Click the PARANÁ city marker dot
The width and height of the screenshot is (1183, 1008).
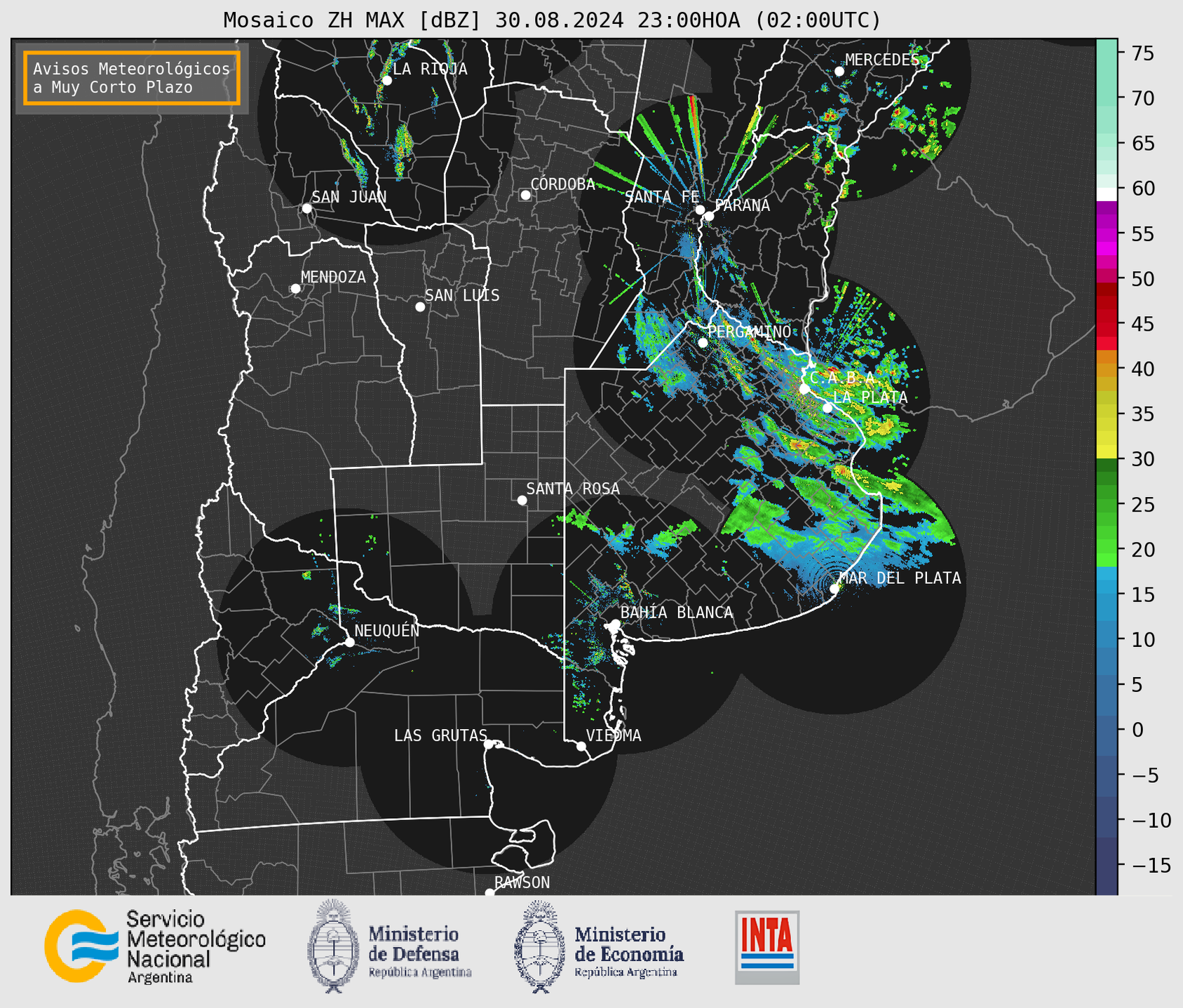pyautogui.click(x=709, y=216)
